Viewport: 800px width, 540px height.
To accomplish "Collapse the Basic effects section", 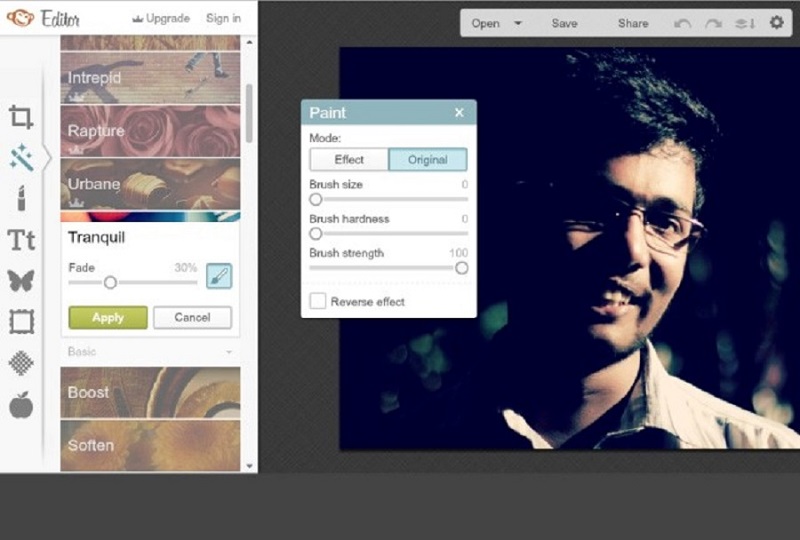I will 229,352.
